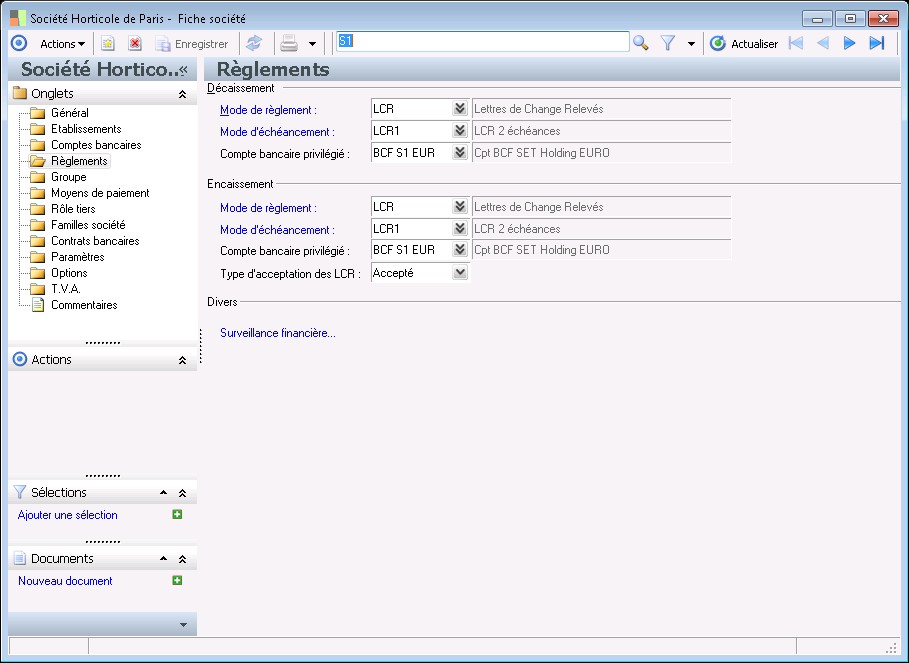Open Type d'acceptation des LCR dropdown
Image resolution: width=909 pixels, height=663 pixels.
pyautogui.click(x=460, y=272)
